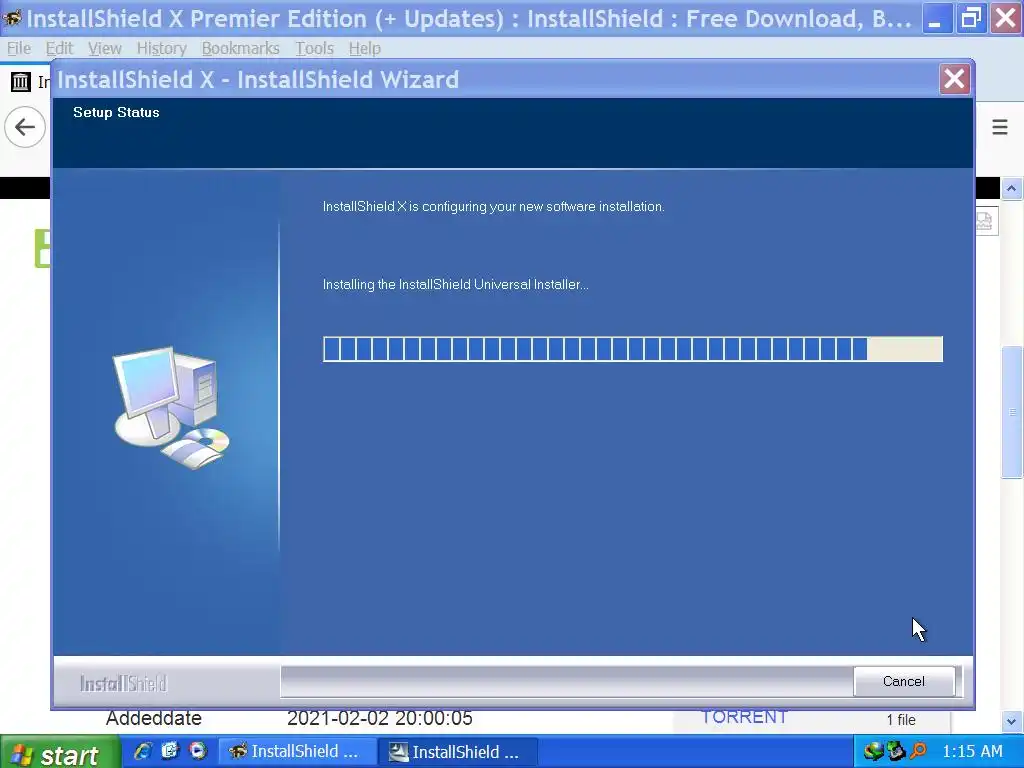Open the TORRENT download link
Image resolution: width=1024 pixels, height=768 pixels.
point(744,716)
